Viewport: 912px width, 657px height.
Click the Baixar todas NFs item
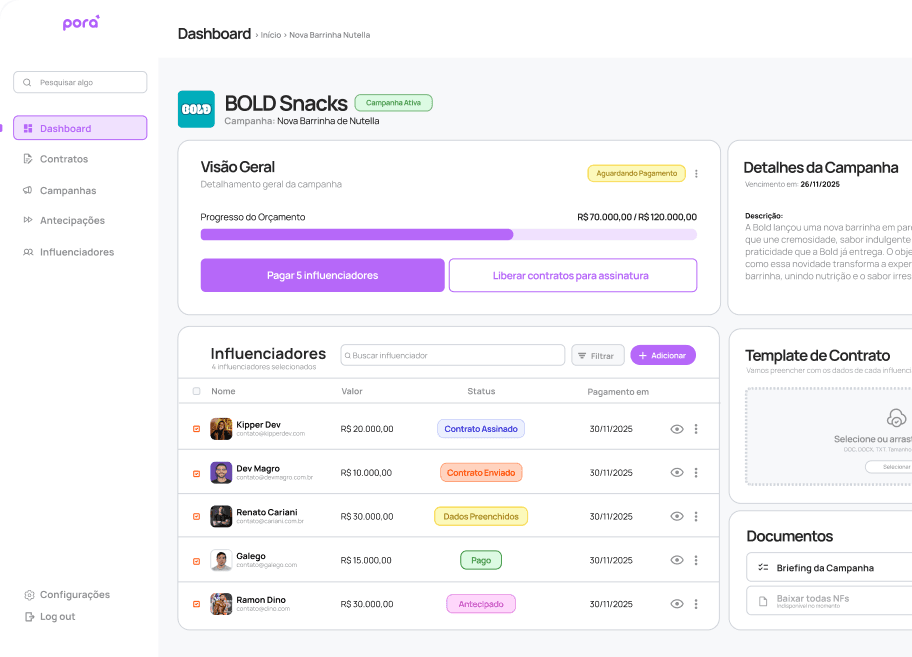point(829,601)
